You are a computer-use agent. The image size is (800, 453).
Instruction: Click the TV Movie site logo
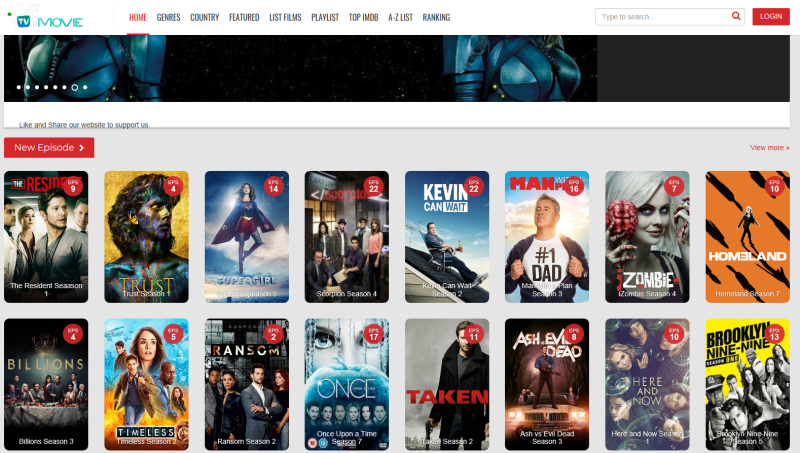(x=46, y=18)
